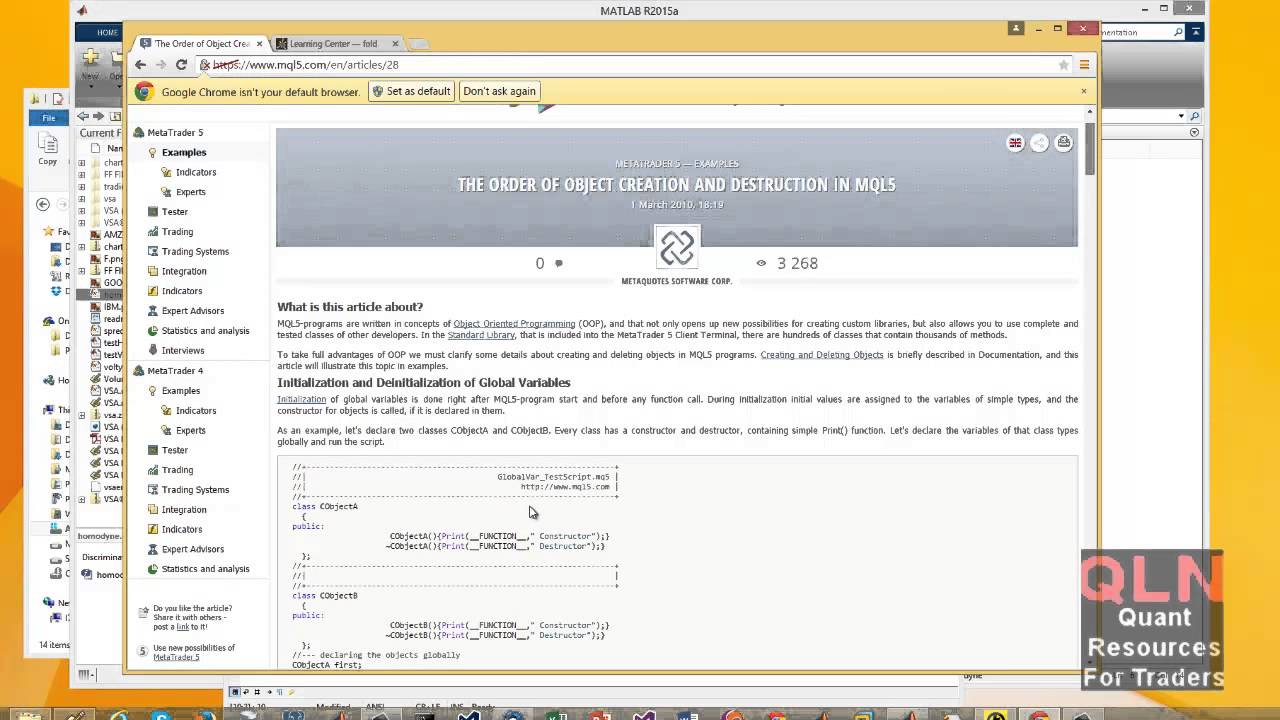1280x720 pixels.
Task: Focus the Chrome address bar URL
Action: pos(630,65)
